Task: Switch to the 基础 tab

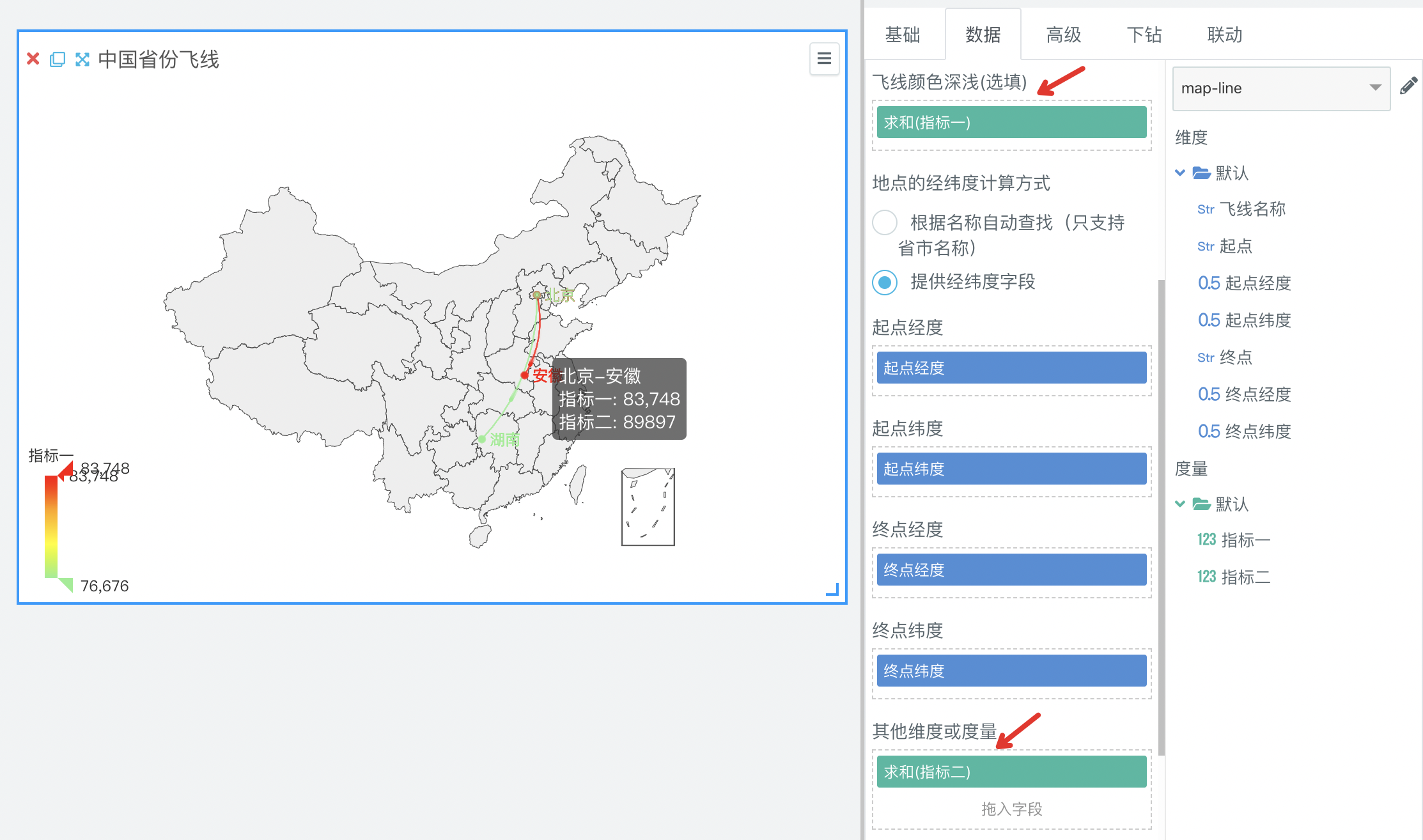Action: point(902,35)
